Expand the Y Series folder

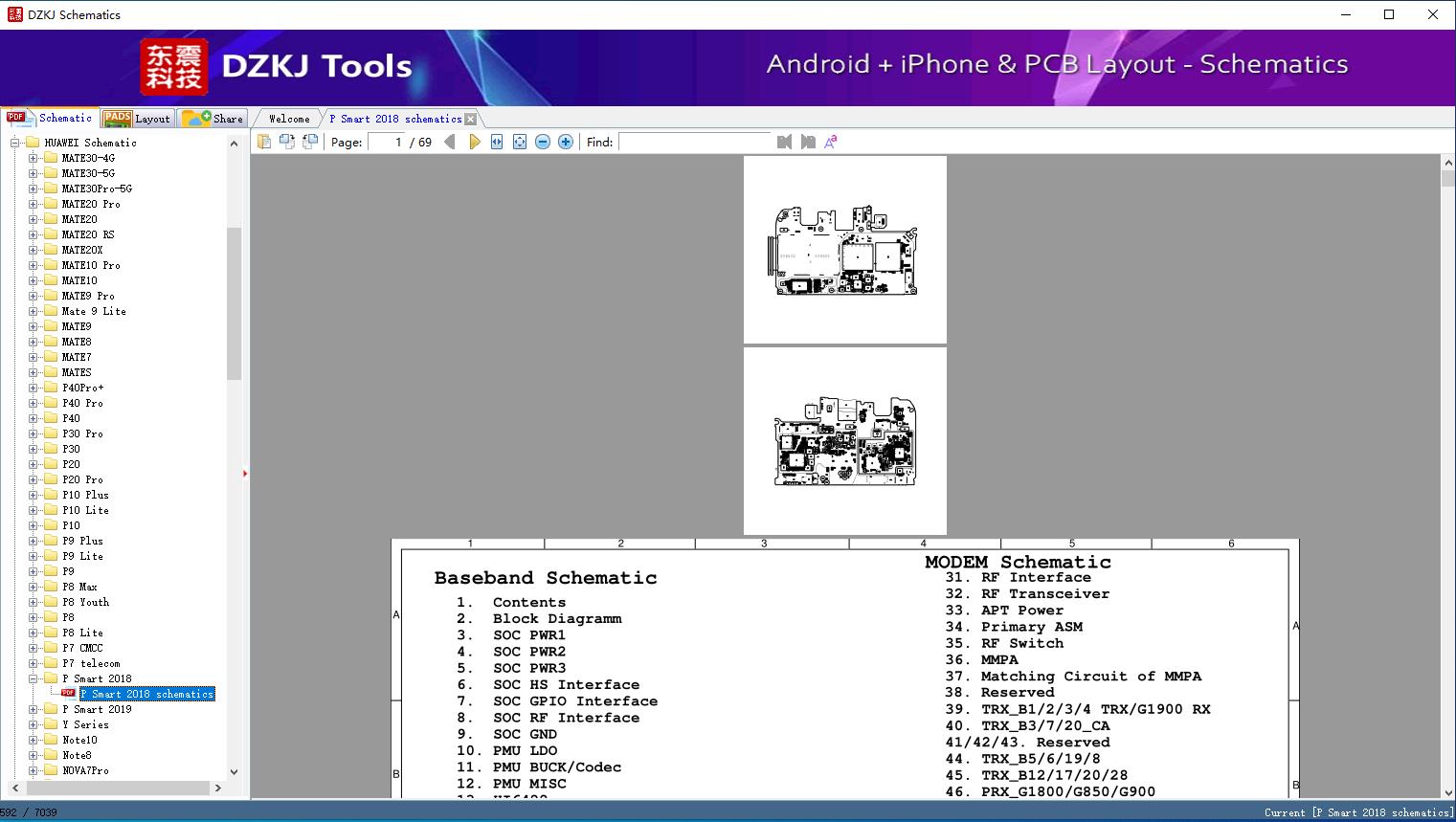pos(34,724)
